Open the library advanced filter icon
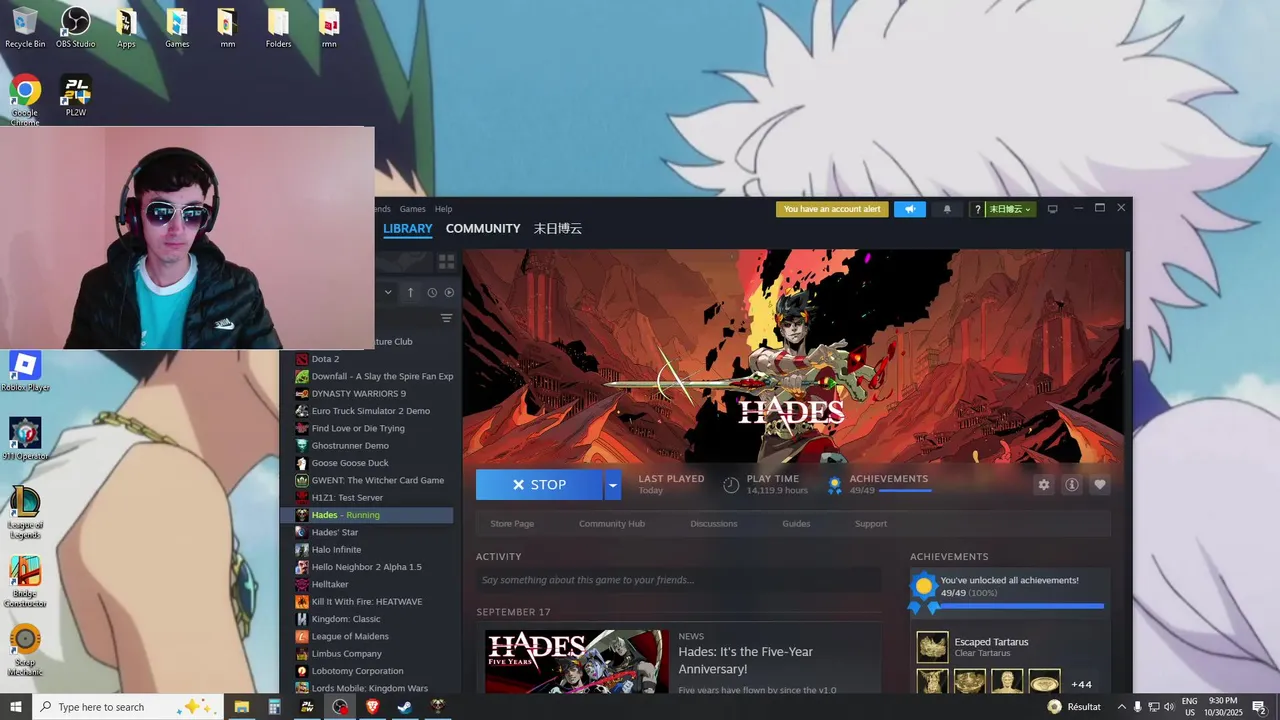Viewport: 1280px width, 720px height. (447, 318)
